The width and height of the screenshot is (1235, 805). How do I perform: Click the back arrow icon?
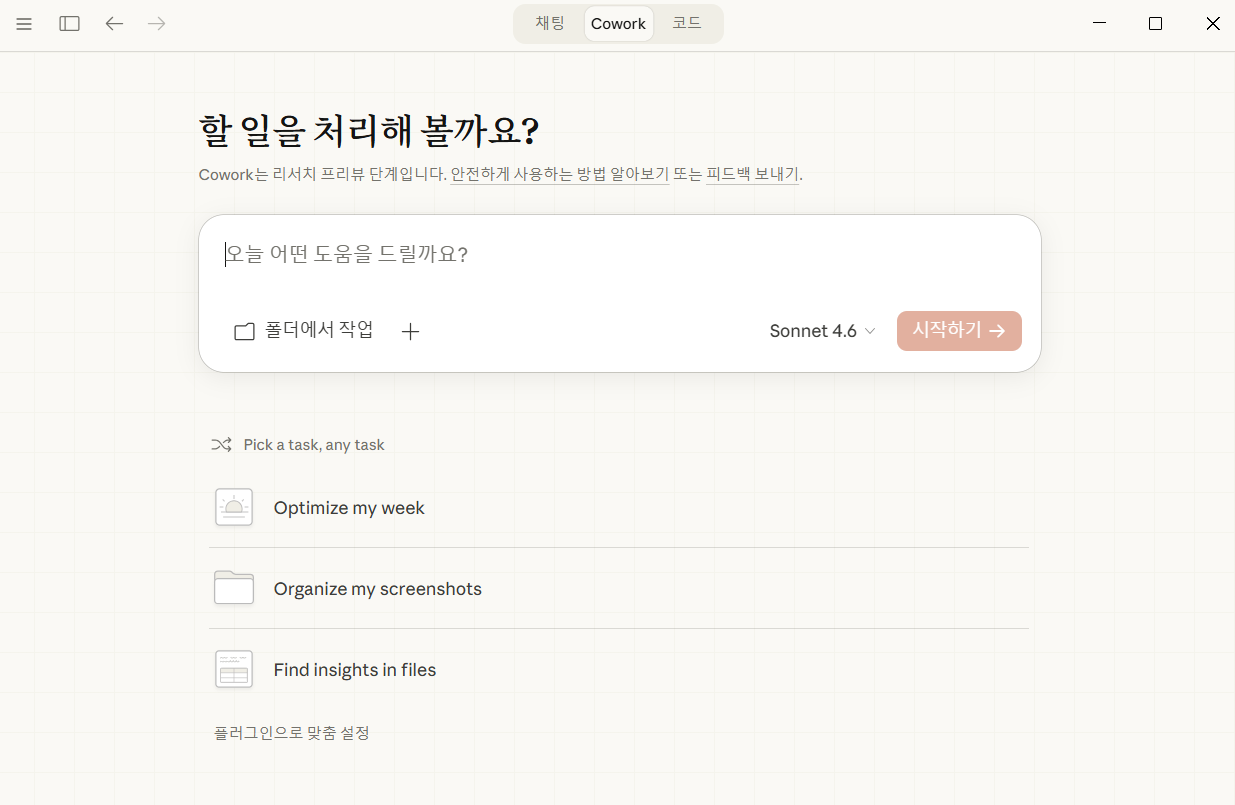[114, 24]
